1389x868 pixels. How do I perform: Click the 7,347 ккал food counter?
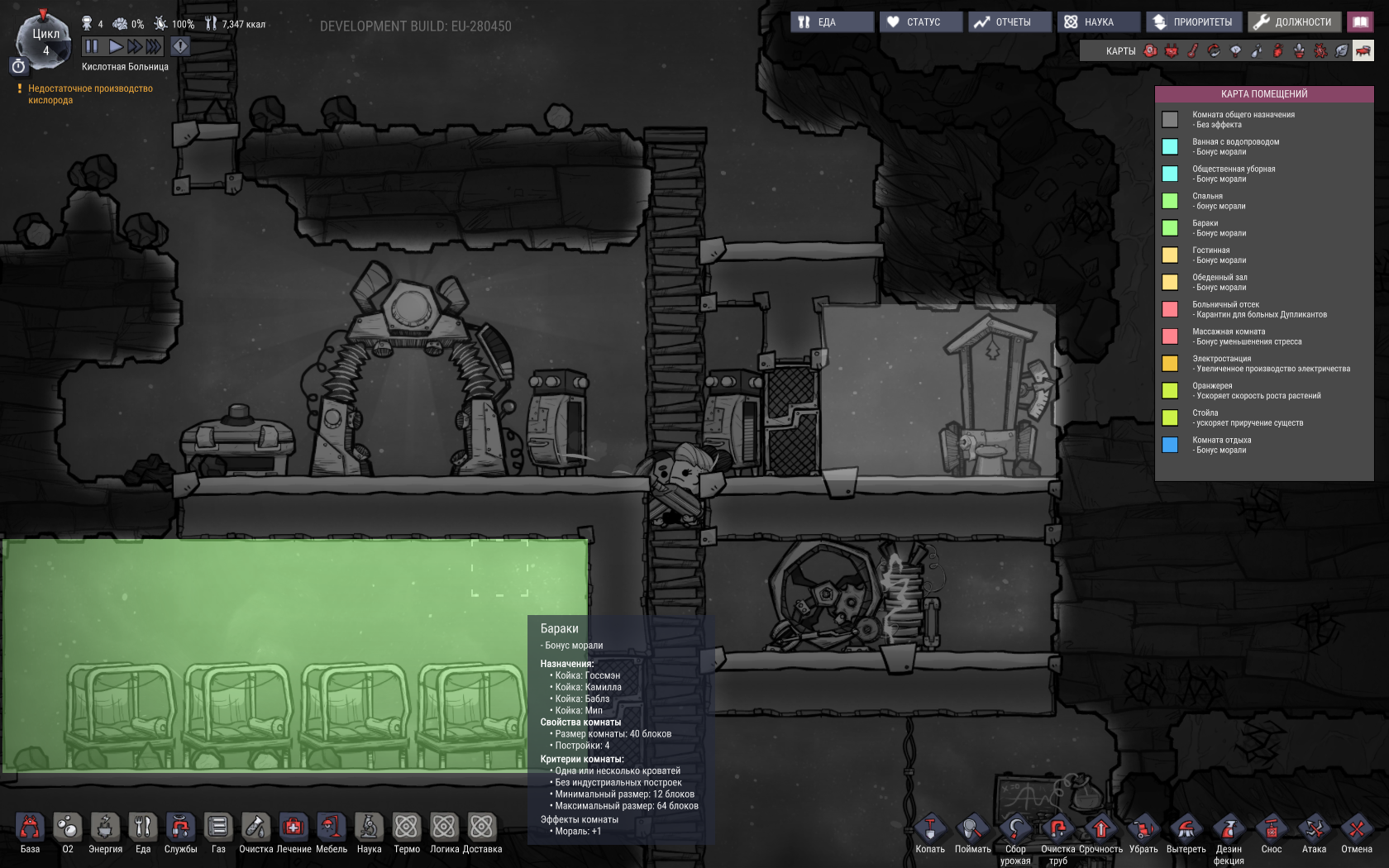(236, 24)
